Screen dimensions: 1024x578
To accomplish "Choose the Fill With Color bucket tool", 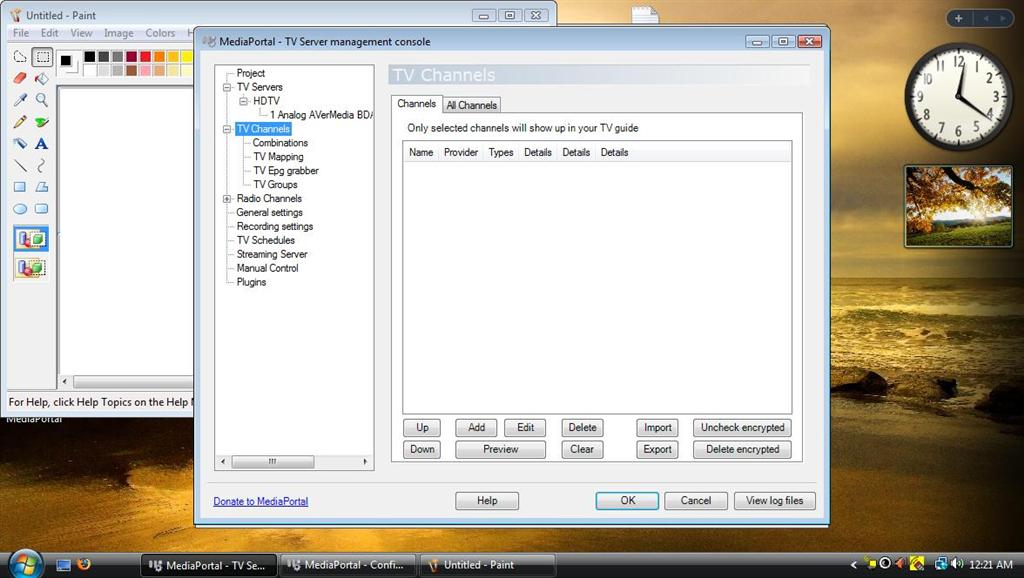I will (42, 78).
